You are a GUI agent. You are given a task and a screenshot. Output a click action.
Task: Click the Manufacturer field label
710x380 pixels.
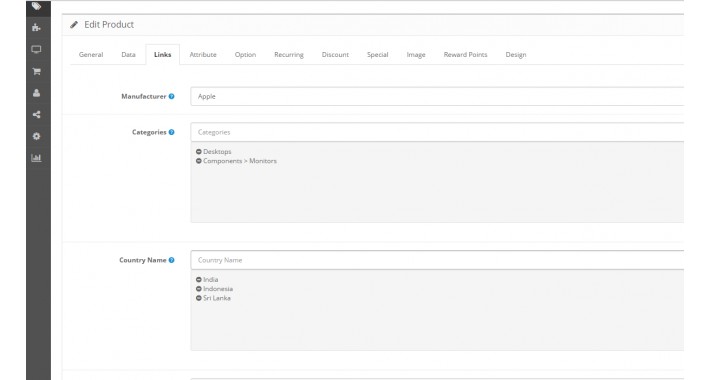click(144, 96)
